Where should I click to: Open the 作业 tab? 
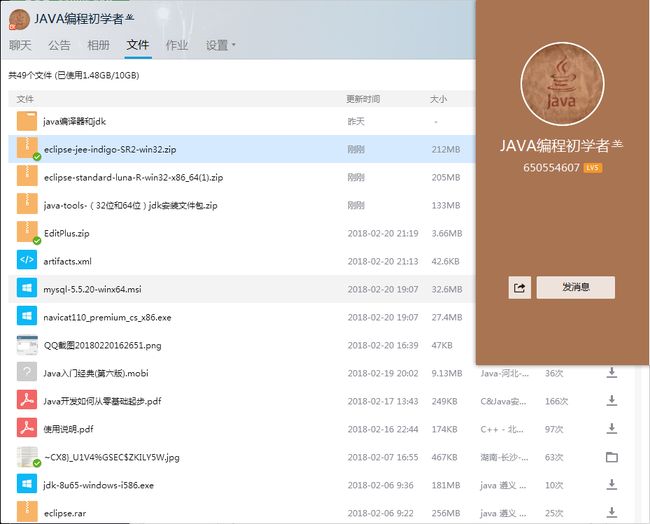tap(177, 45)
